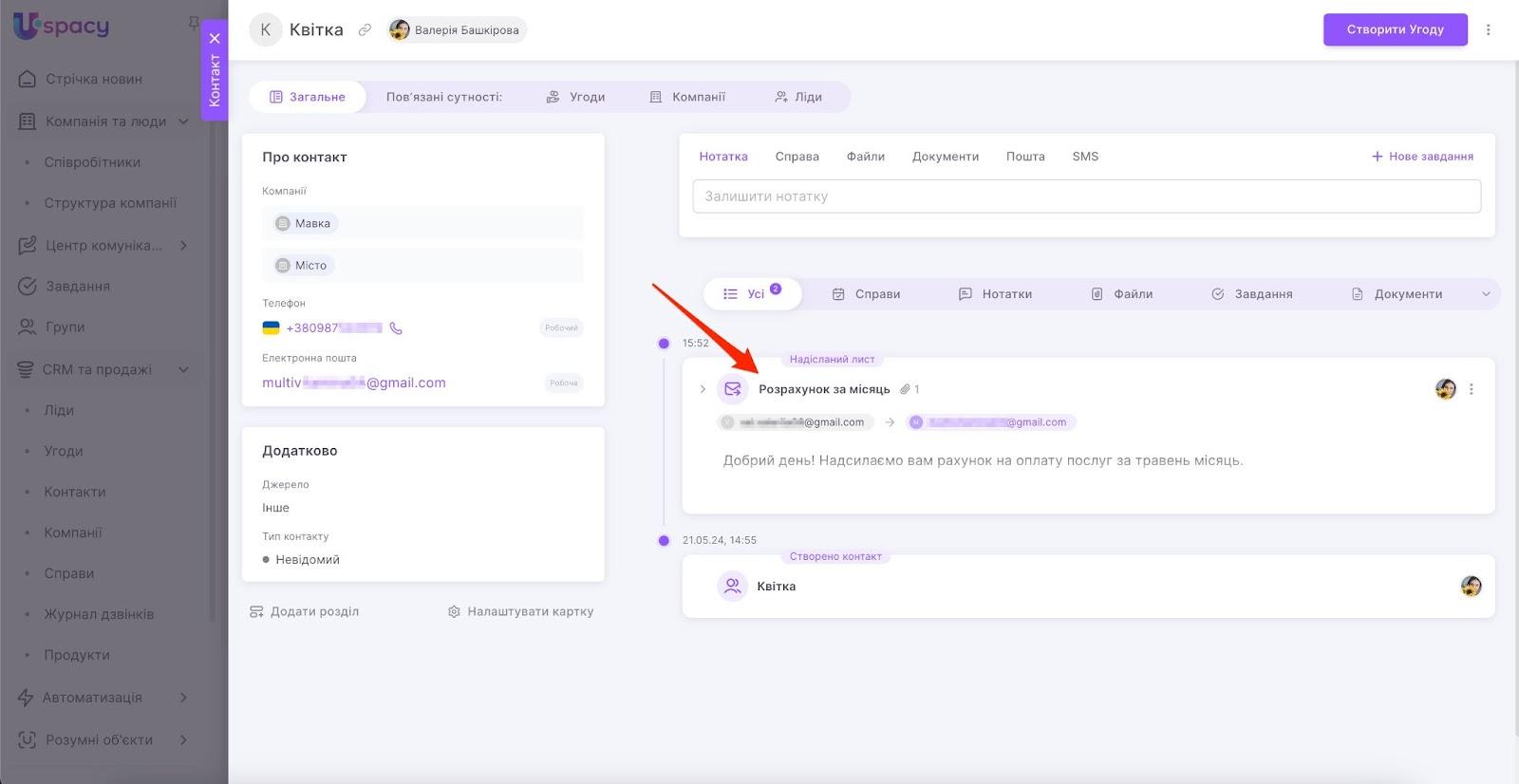Expand the Розрахунок за місяць email with its chevron
1519x784 pixels.
[703, 389]
